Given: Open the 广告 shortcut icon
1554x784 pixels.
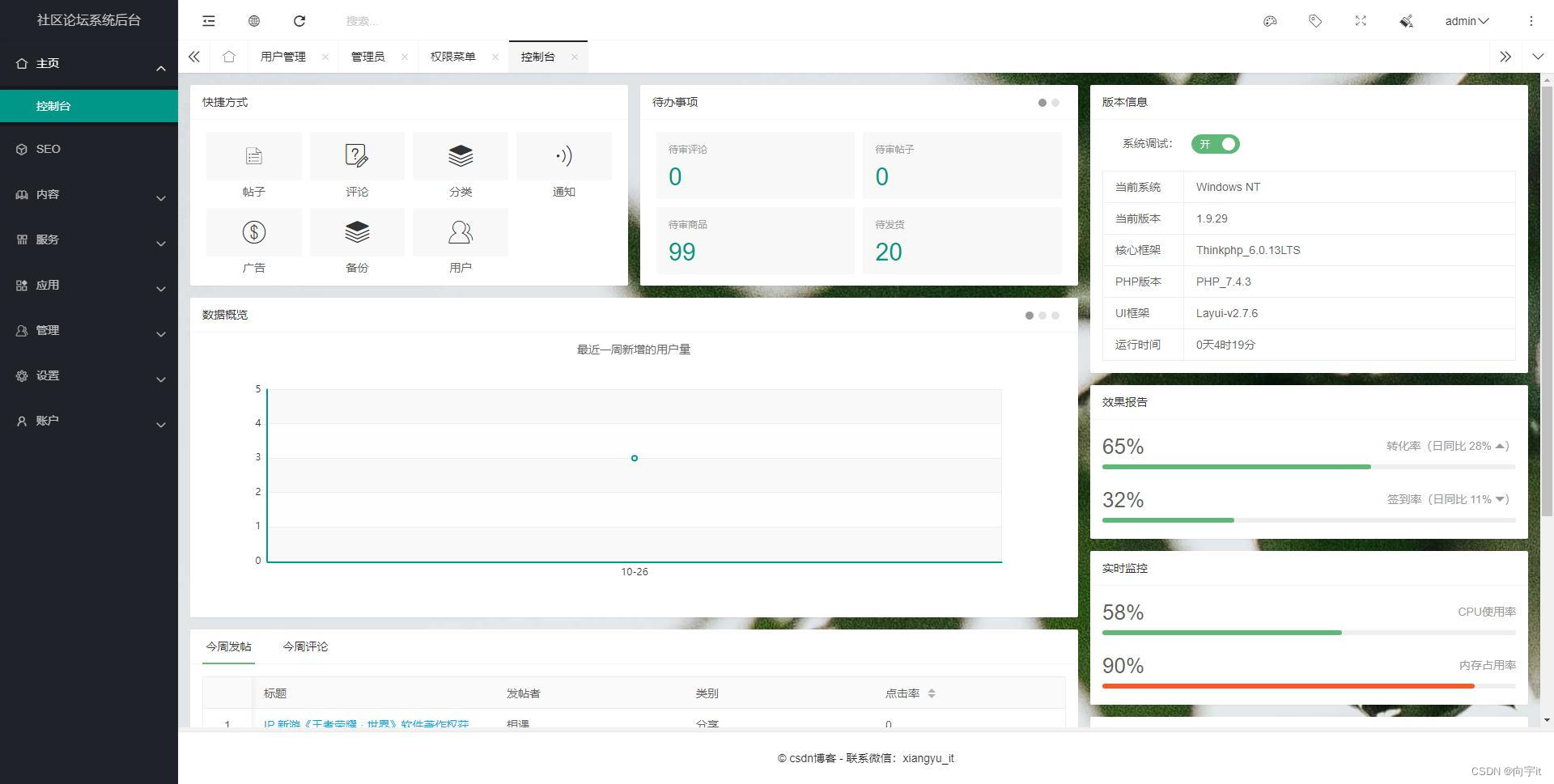Looking at the screenshot, I should point(253,232).
